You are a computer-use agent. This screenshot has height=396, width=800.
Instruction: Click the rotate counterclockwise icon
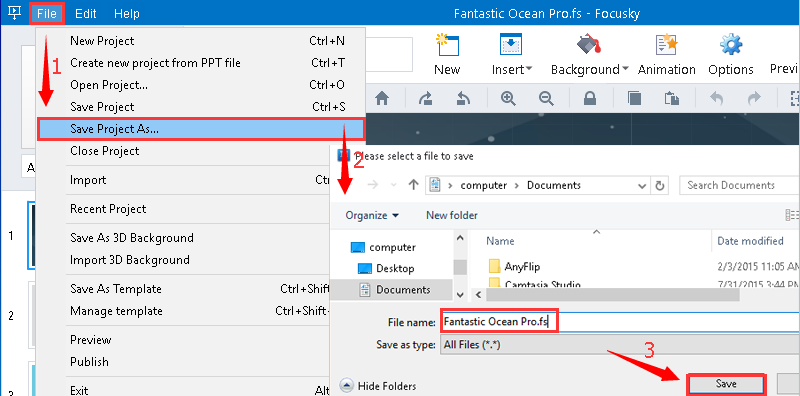click(462, 98)
